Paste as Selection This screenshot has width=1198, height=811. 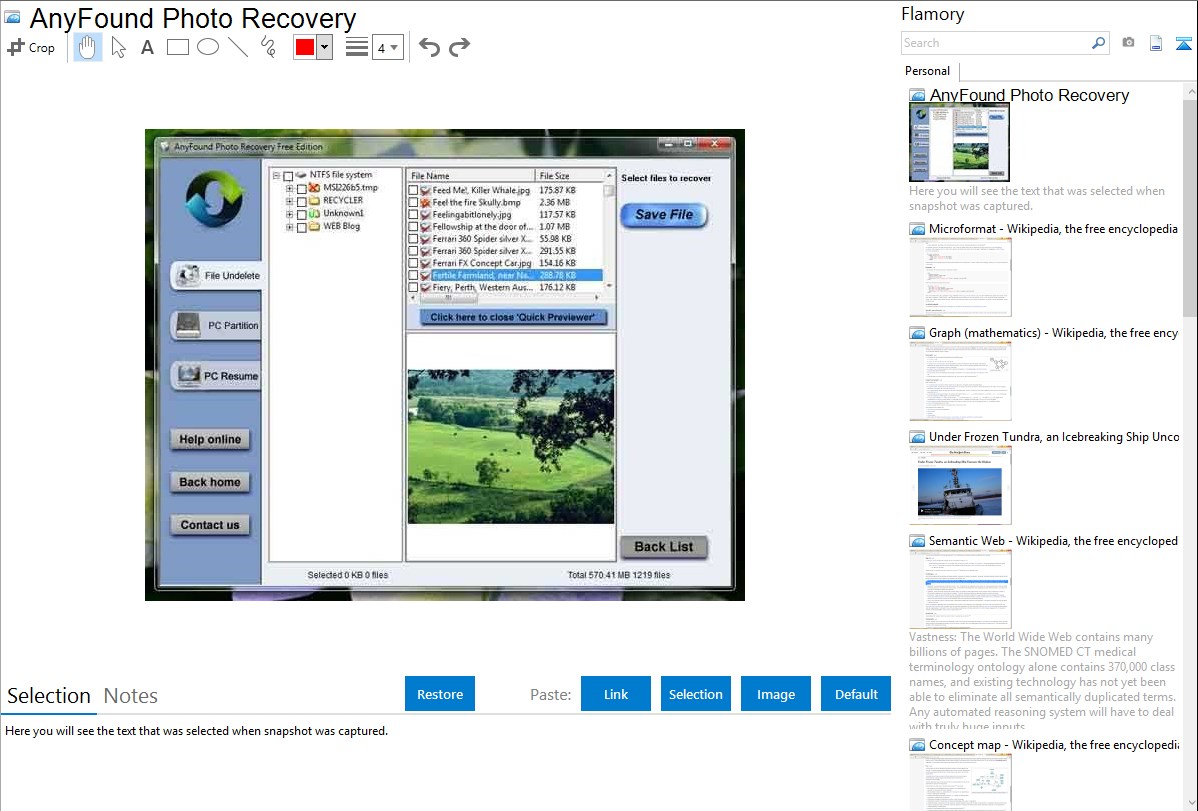tap(695, 694)
